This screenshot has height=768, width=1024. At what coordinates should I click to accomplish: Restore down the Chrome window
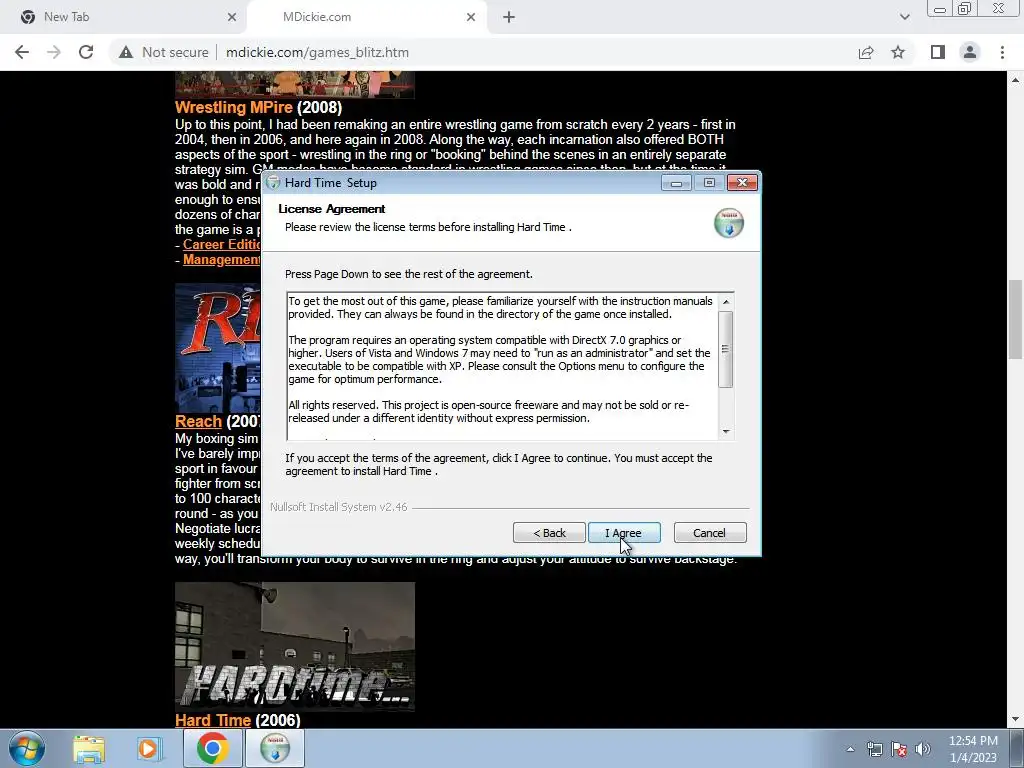click(965, 9)
